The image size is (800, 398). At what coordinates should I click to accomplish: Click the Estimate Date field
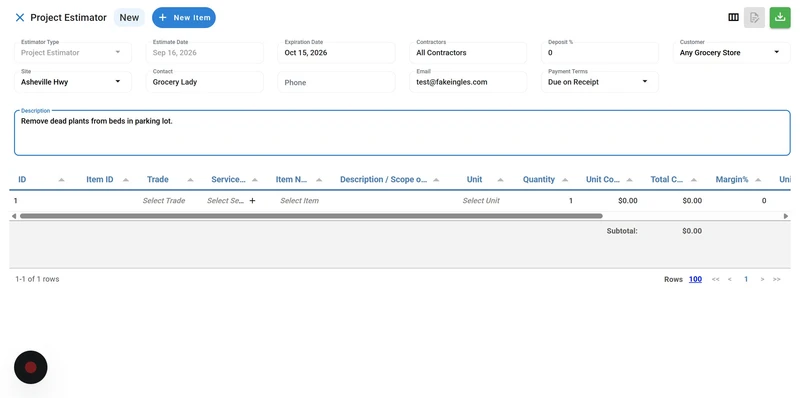(x=205, y=53)
